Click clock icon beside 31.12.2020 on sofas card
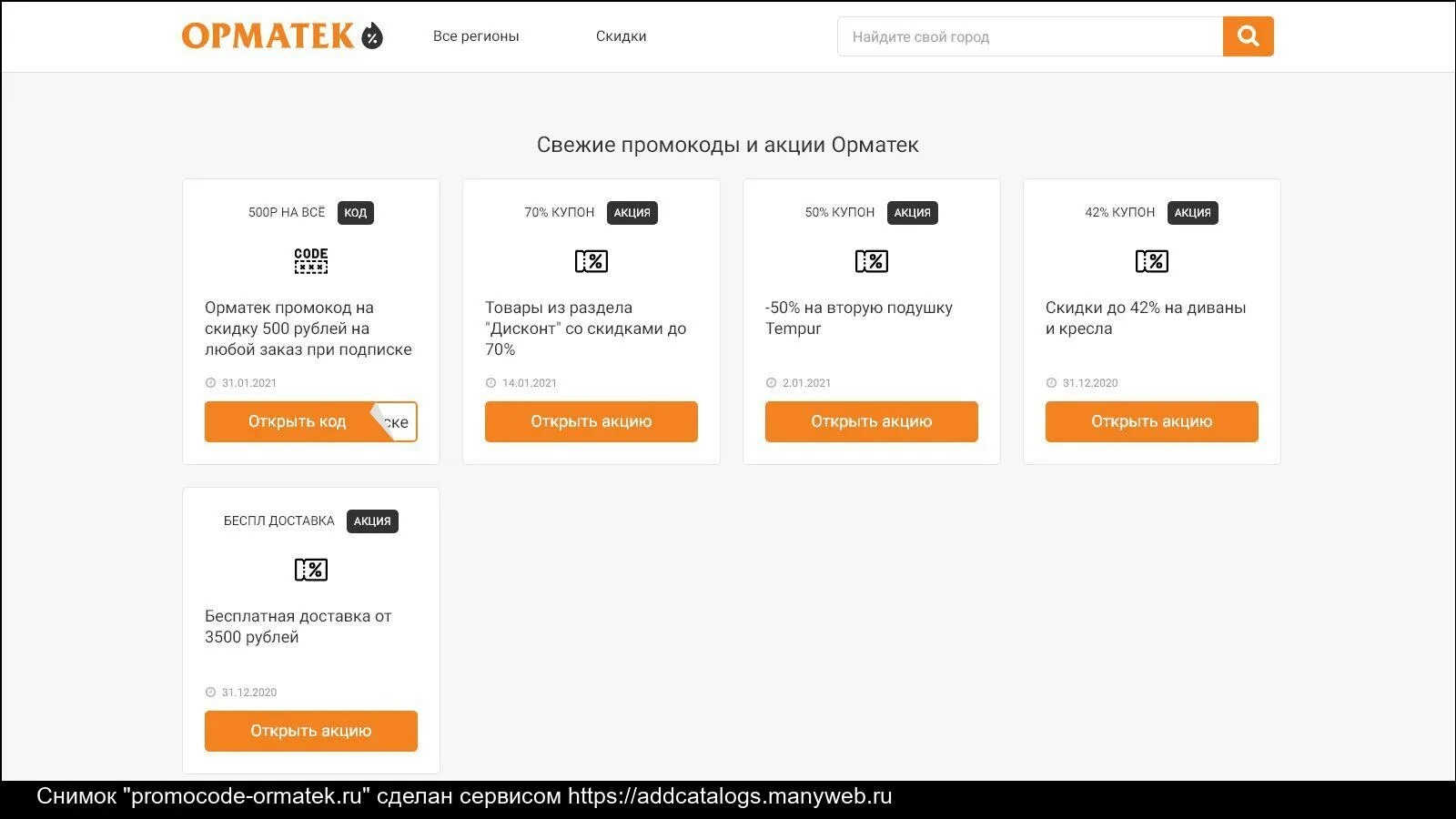1456x819 pixels. pos(1051,383)
